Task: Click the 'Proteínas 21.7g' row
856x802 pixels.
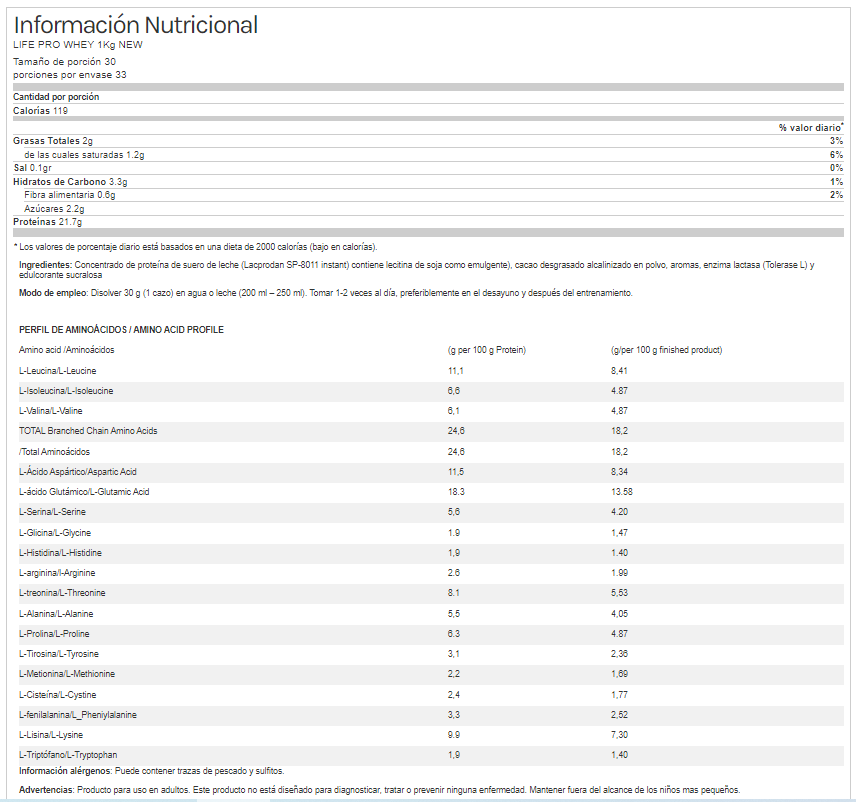Action: pyautogui.click(x=47, y=221)
